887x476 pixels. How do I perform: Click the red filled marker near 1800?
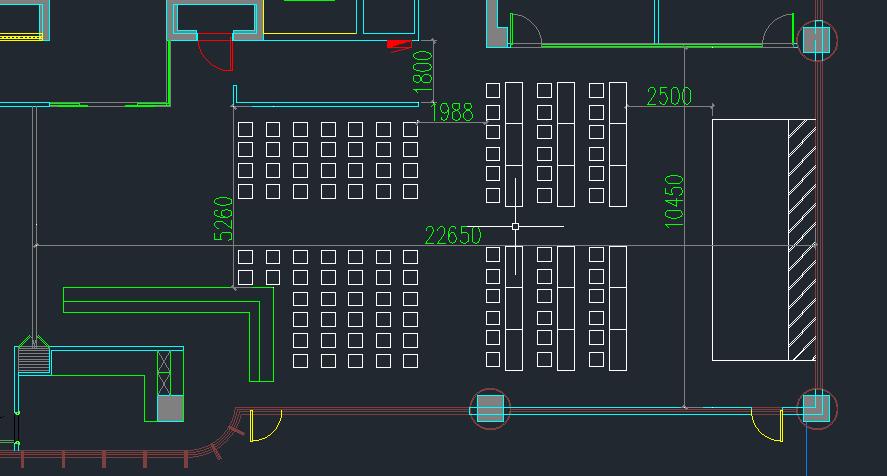[x=399, y=45]
